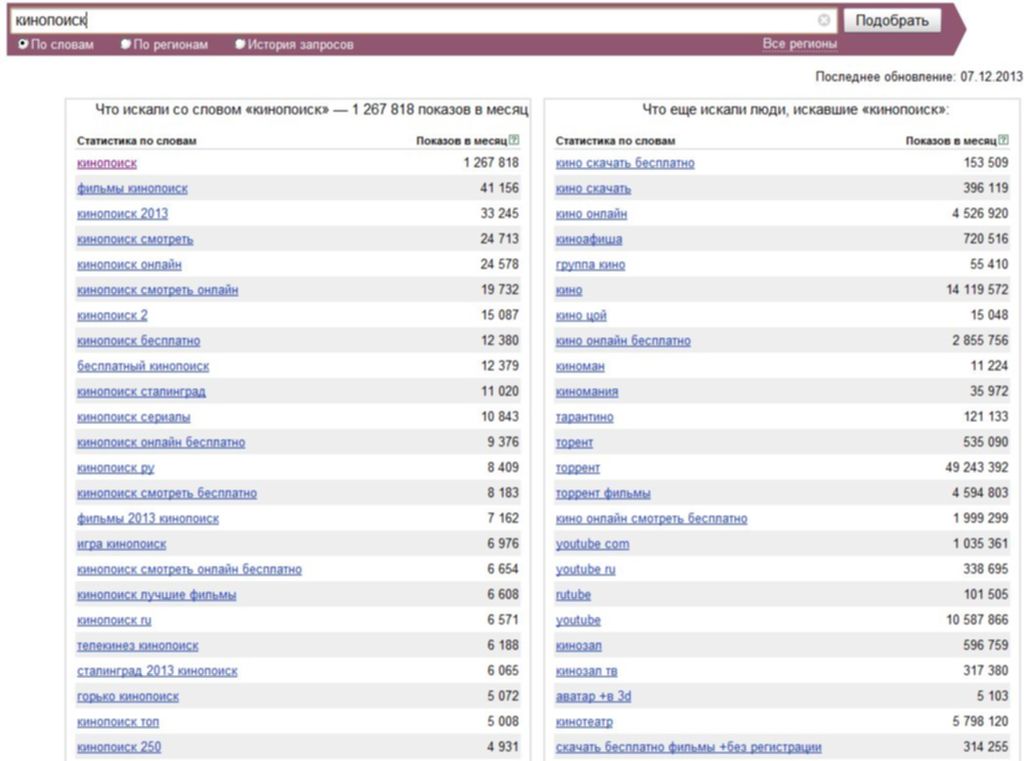Open the 'кино онлайн бесплатно' link
The image size is (1024, 761).
tap(623, 341)
